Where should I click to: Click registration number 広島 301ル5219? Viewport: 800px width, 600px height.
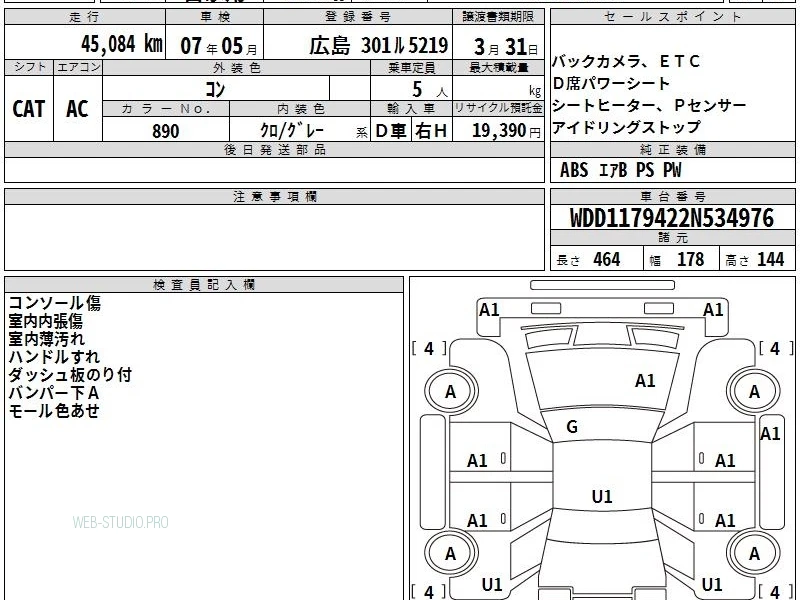tap(378, 45)
